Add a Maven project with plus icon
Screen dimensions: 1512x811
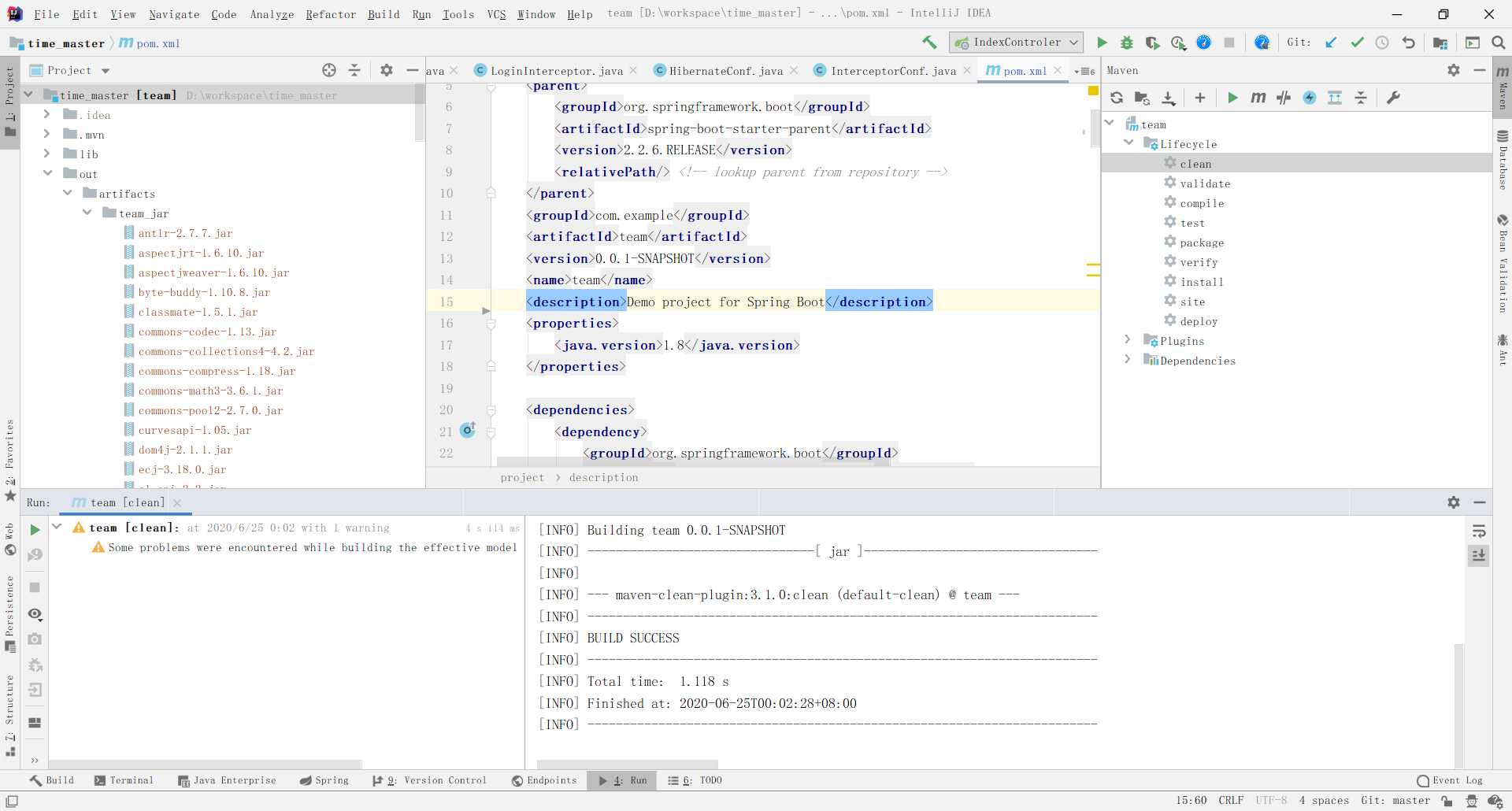1199,98
